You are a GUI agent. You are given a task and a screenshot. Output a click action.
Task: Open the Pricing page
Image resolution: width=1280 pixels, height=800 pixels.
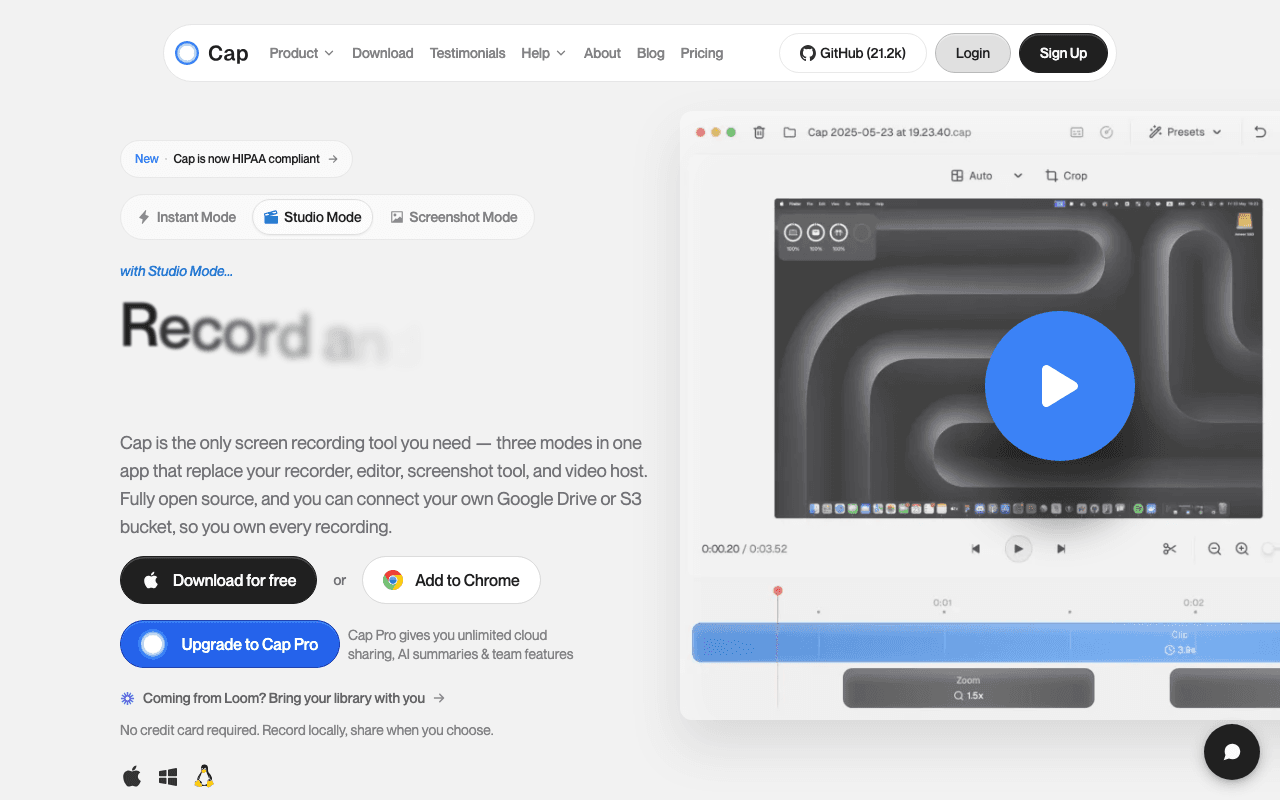click(701, 53)
